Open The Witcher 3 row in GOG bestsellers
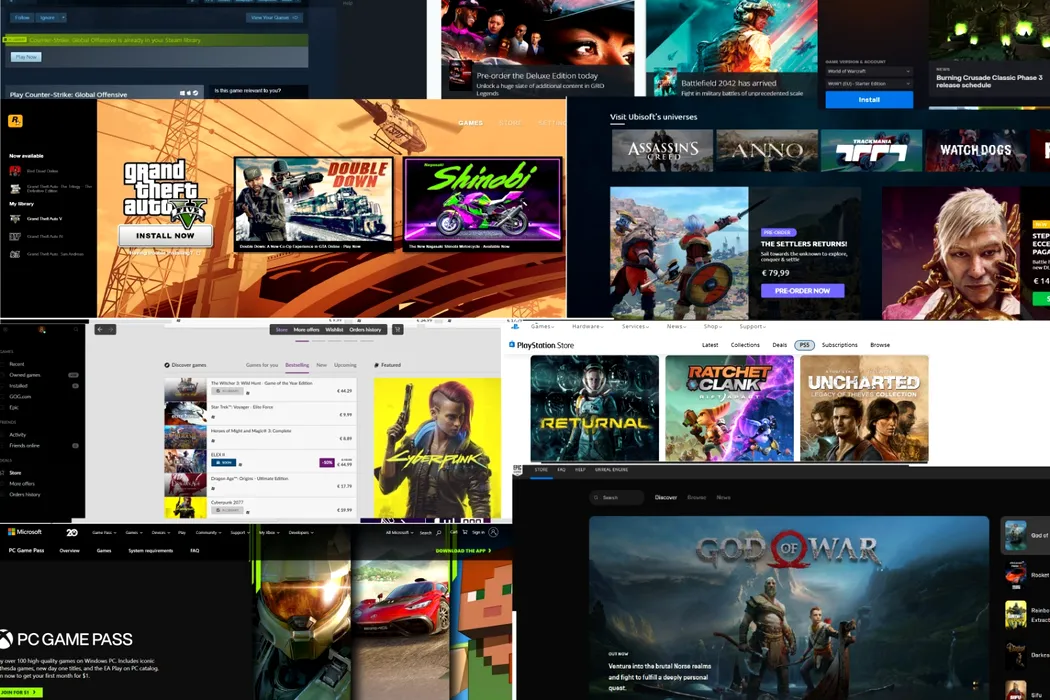1050x700 pixels. (260, 389)
